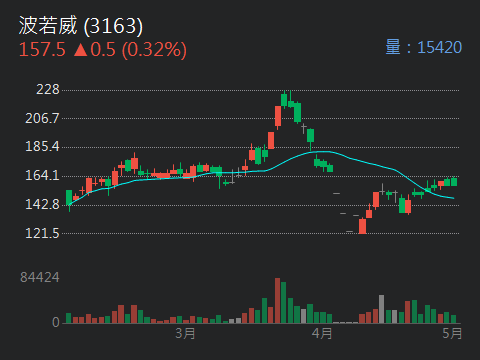Click the 206.7 price axis label
The width and height of the screenshot is (480, 360).
[x=42, y=118]
